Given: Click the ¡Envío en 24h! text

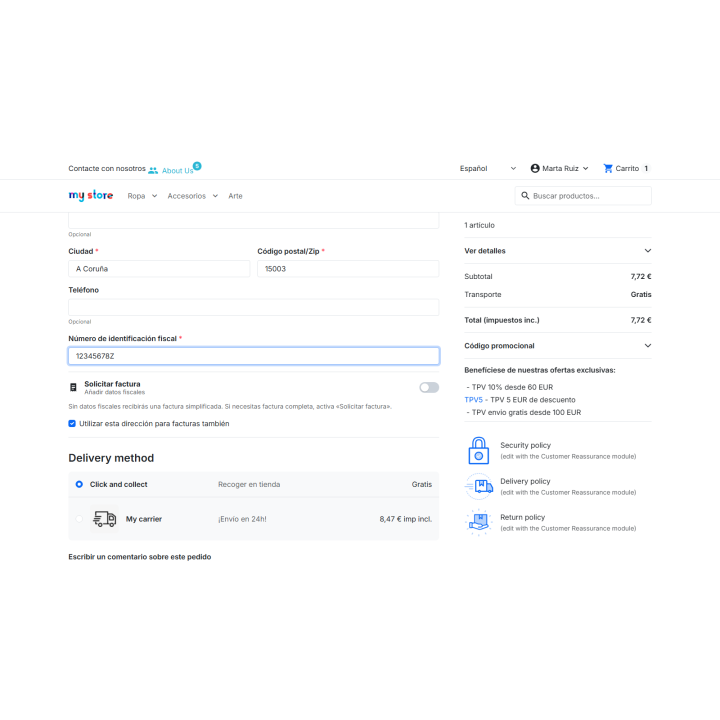Looking at the screenshot, I should pyautogui.click(x=242, y=519).
